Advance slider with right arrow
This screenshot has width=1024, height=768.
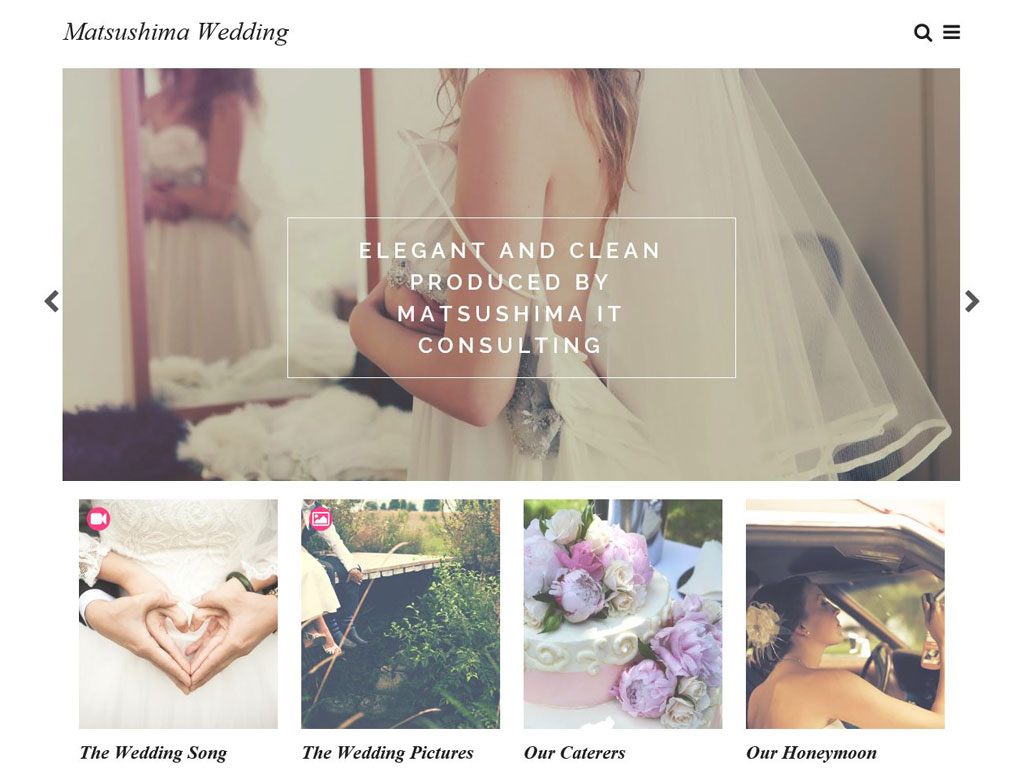tap(972, 301)
